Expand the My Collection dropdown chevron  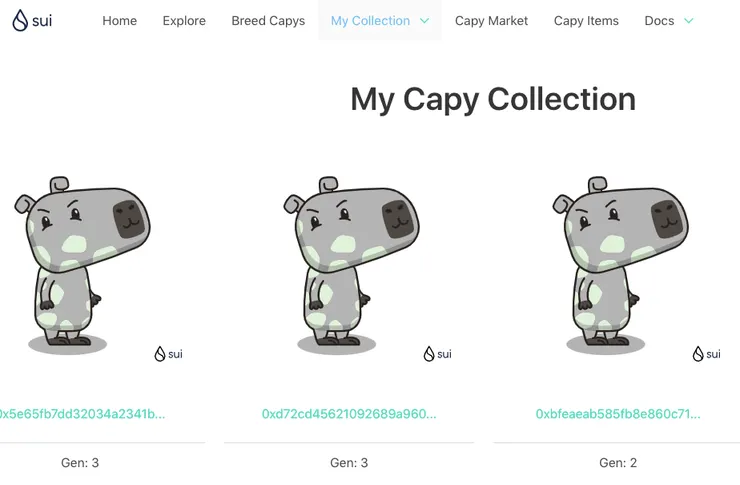(x=425, y=21)
